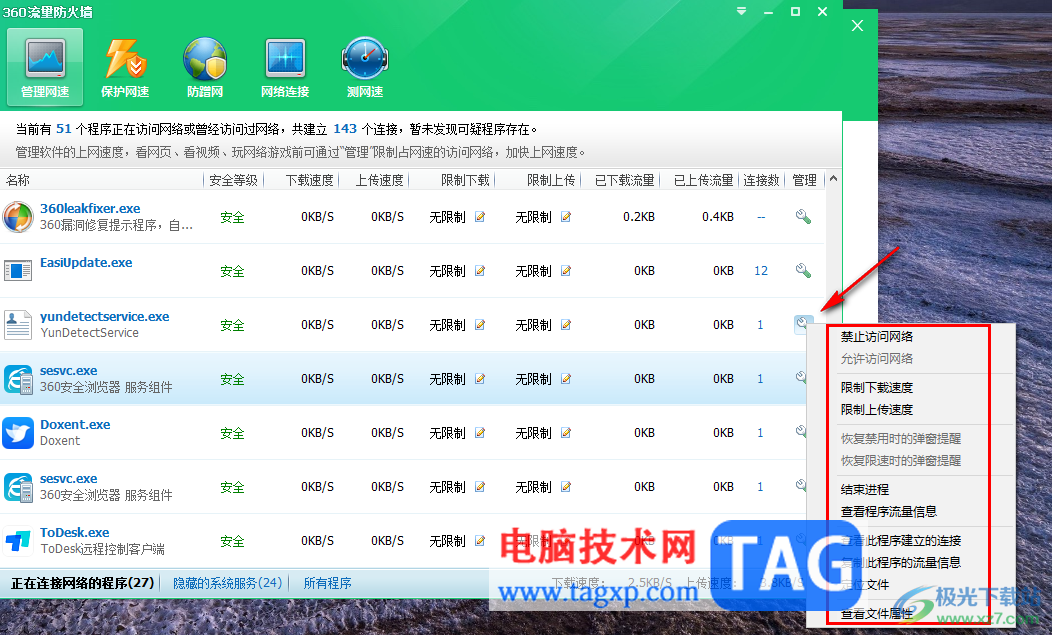Edit upload limit for EasiUpdate.exe
This screenshot has width=1052, height=635.
[566, 271]
